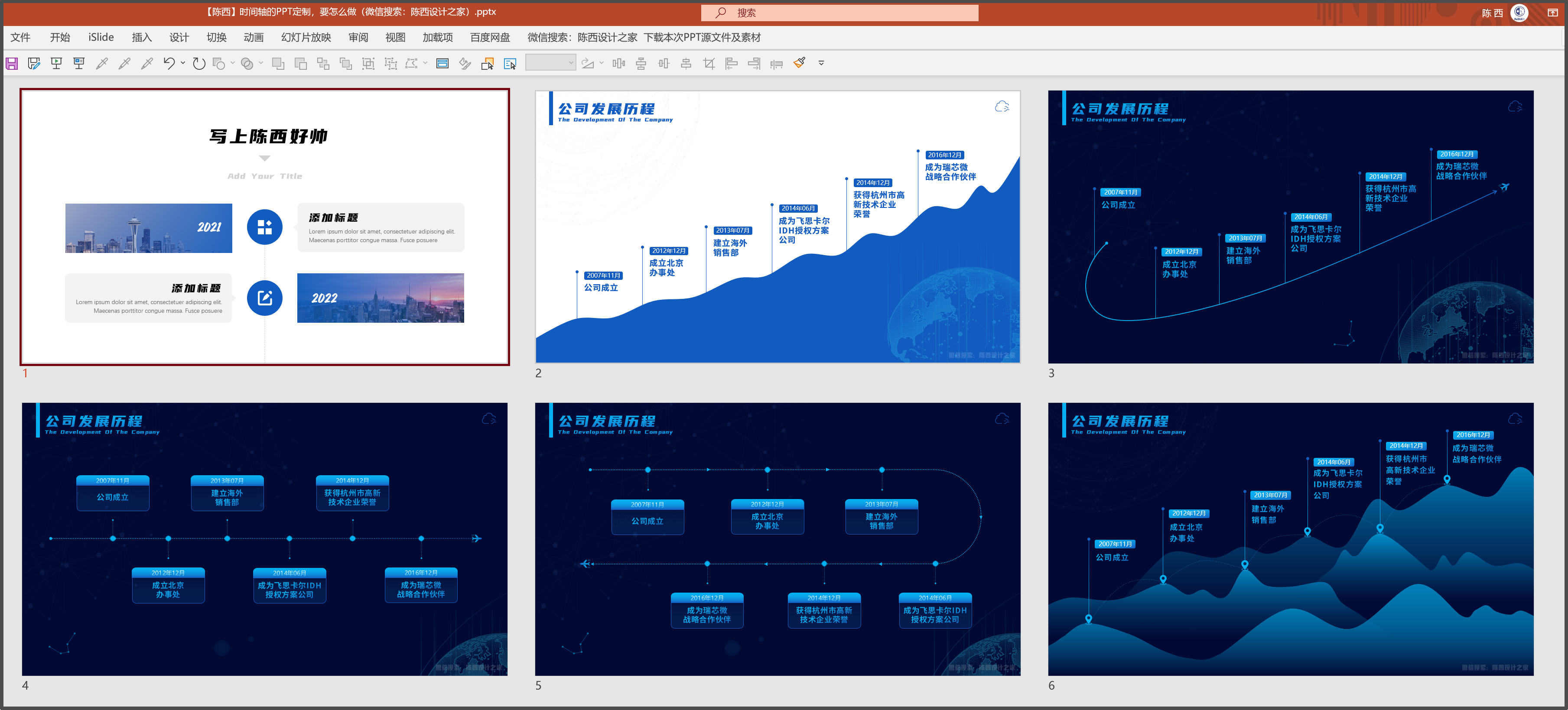Click the first eyedropper icon

coord(102,63)
